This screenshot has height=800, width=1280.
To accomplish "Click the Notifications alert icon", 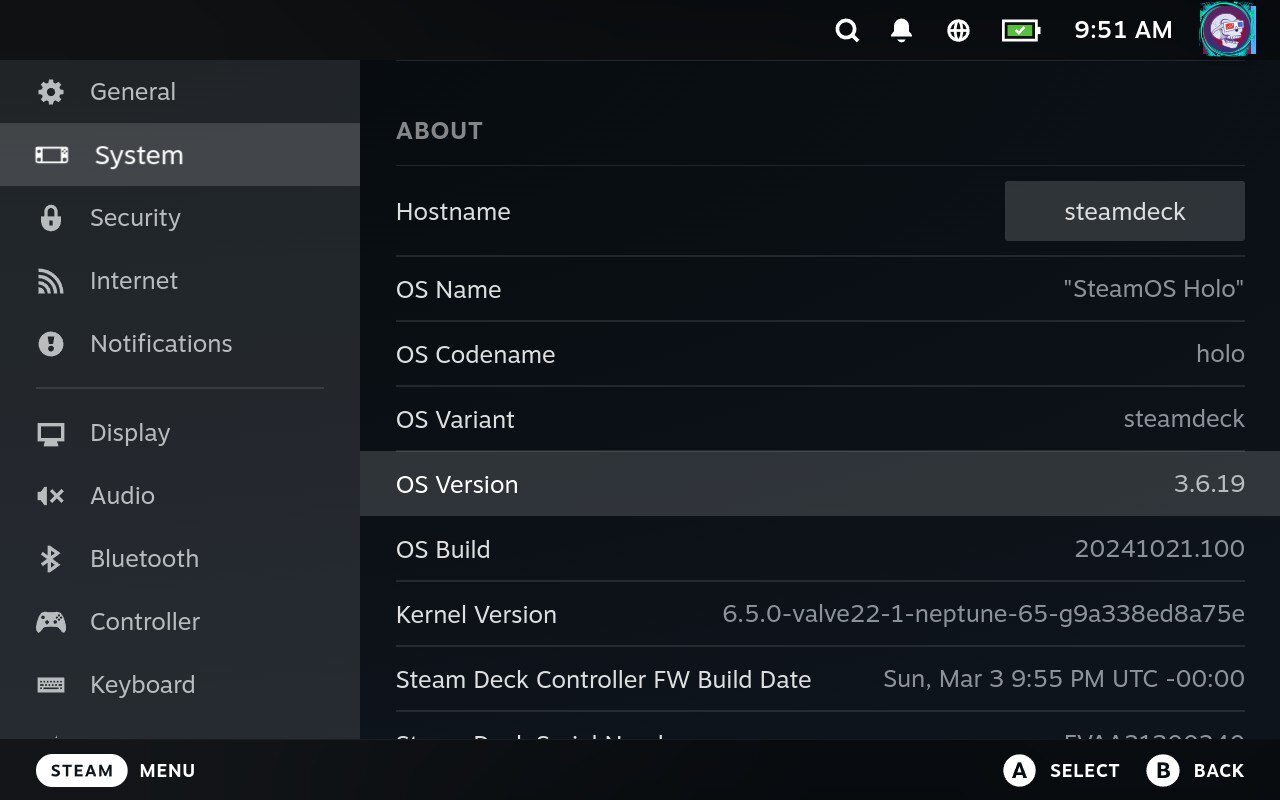I will [50, 344].
